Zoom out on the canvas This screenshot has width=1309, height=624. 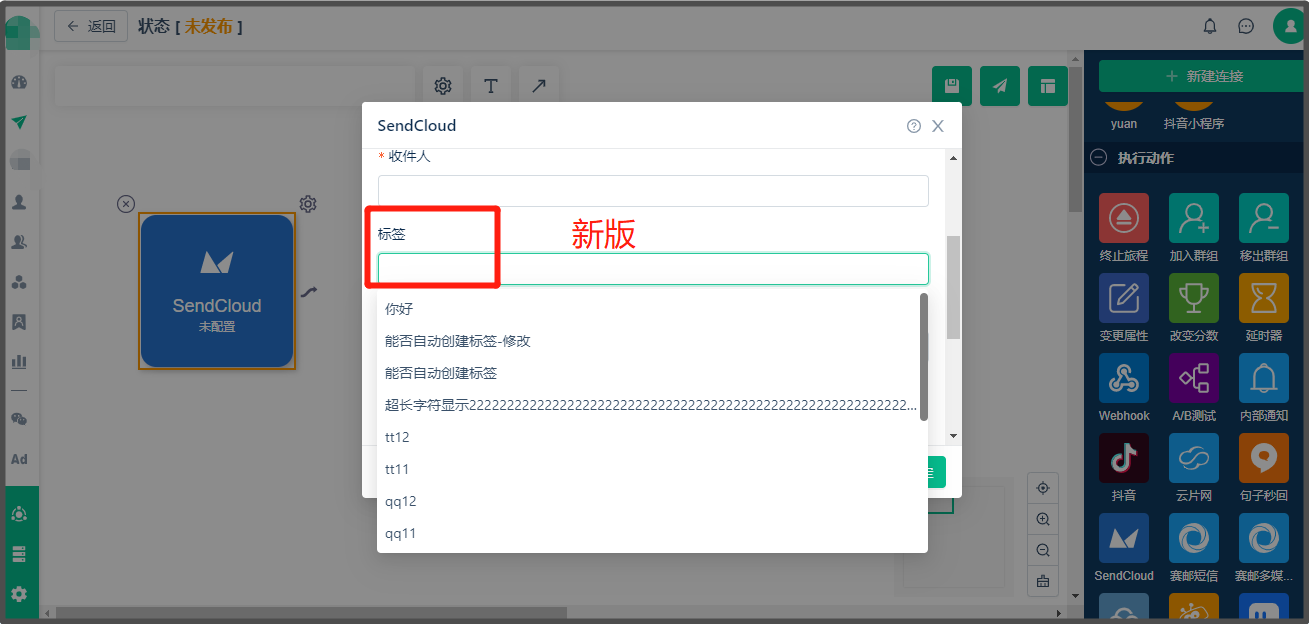pyautogui.click(x=1043, y=550)
